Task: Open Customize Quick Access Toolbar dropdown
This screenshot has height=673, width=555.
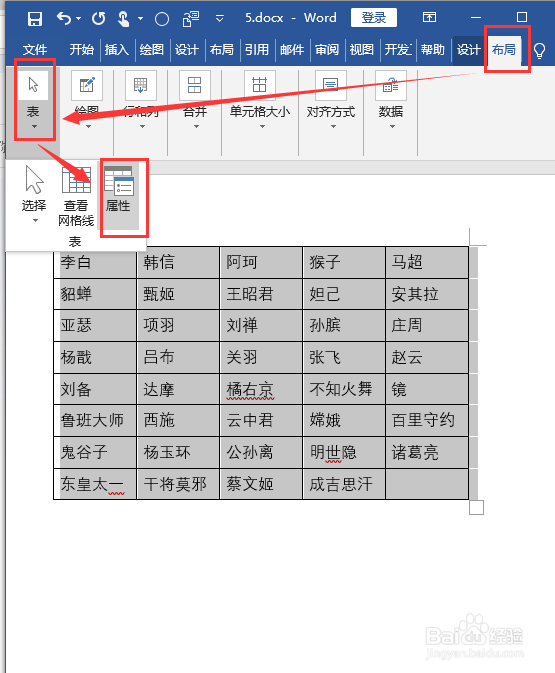Action: [x=219, y=18]
